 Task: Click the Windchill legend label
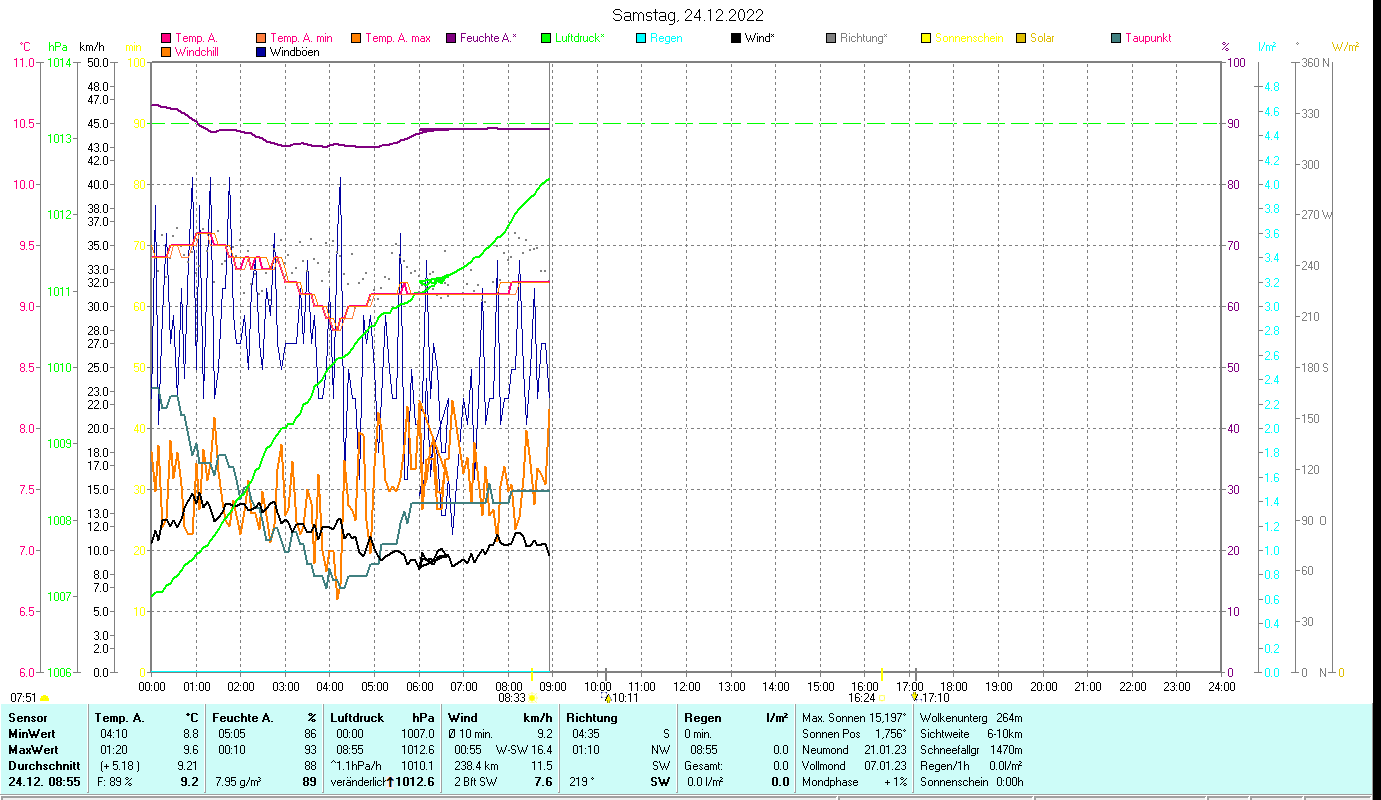click(196, 52)
